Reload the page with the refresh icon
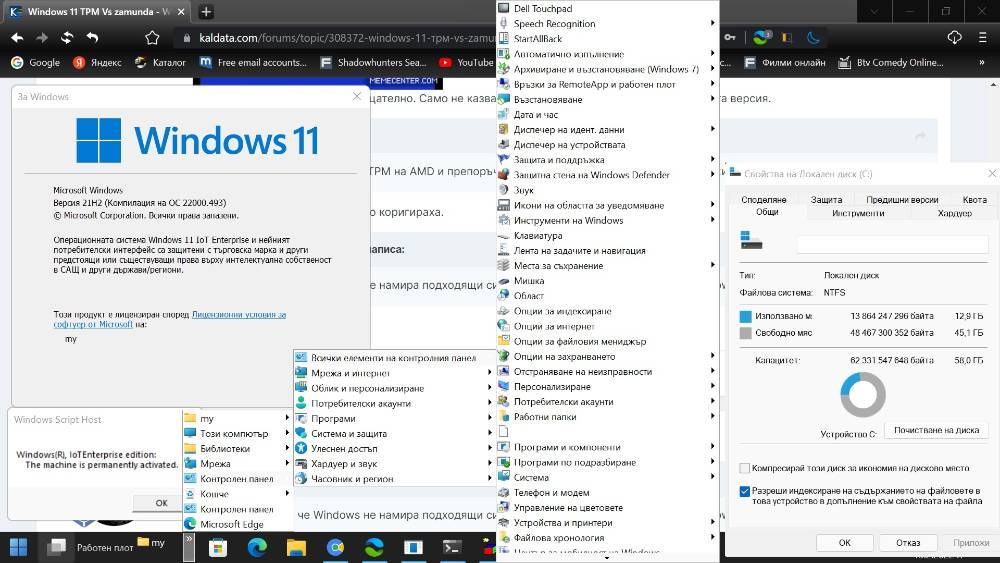The height and width of the screenshot is (563, 1000). coord(67,38)
